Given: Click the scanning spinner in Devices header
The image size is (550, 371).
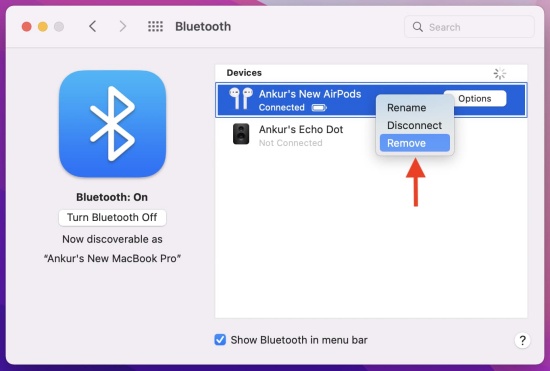Looking at the screenshot, I should [499, 73].
